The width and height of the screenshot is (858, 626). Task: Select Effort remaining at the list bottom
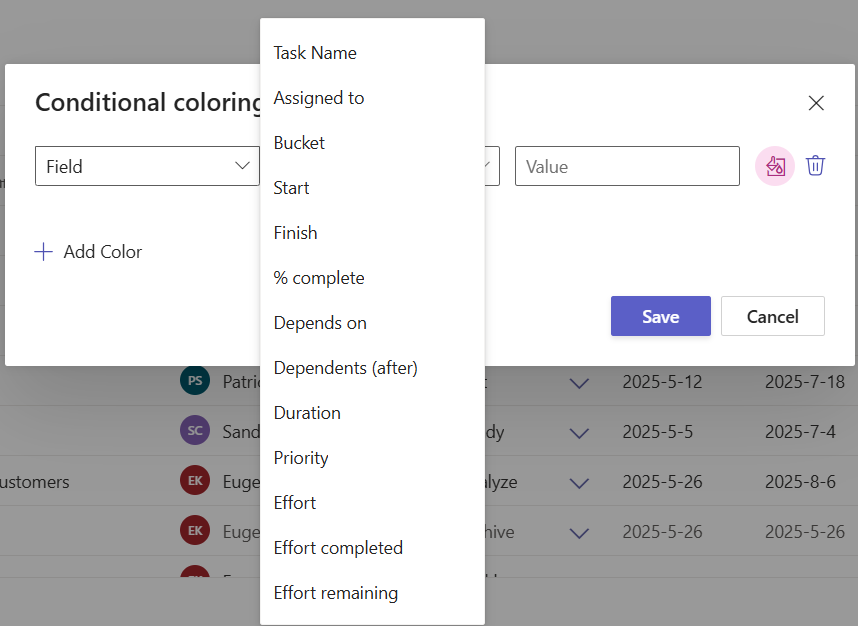click(x=335, y=592)
